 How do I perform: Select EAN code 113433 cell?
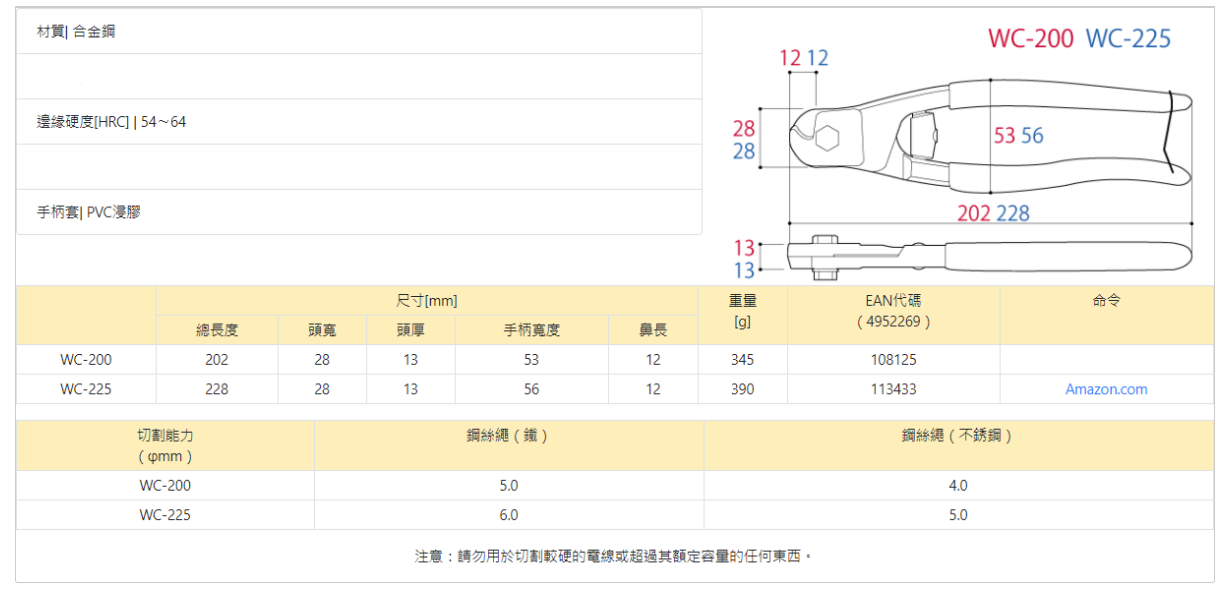pos(893,389)
